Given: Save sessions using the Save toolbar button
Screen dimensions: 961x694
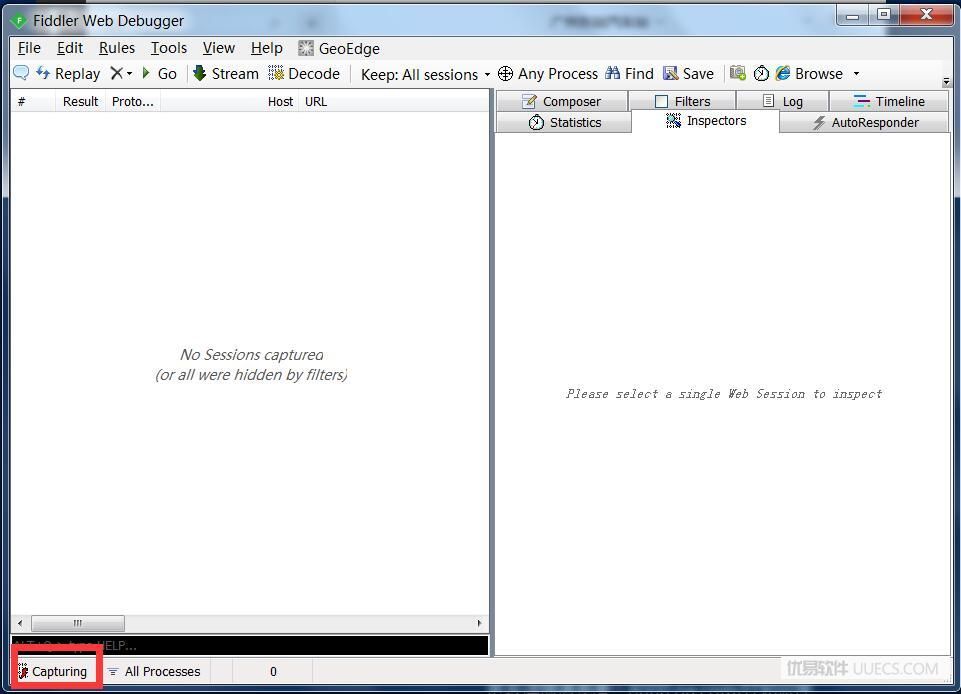Looking at the screenshot, I should (688, 74).
